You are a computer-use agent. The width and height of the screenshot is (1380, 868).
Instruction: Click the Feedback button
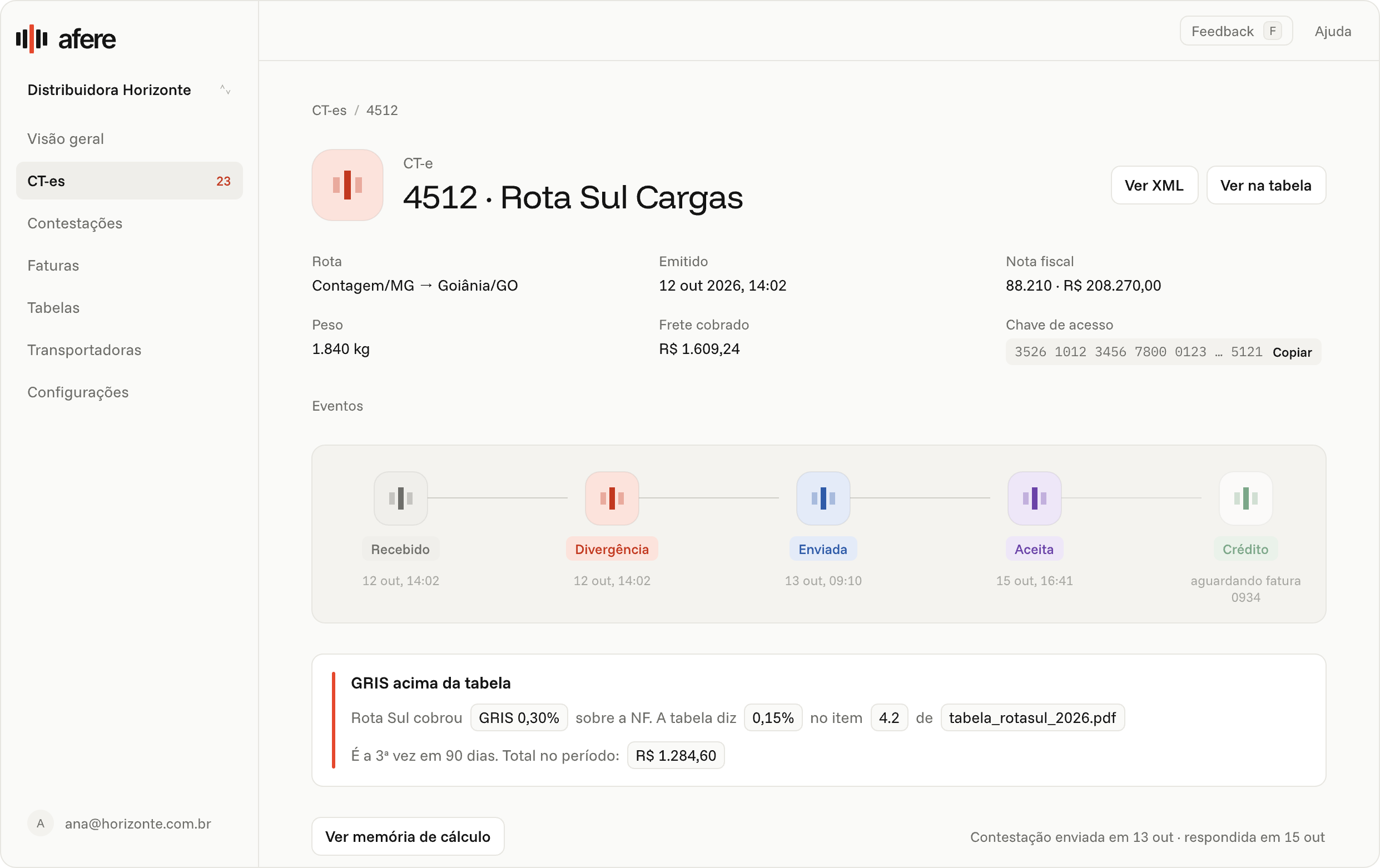click(x=1236, y=31)
